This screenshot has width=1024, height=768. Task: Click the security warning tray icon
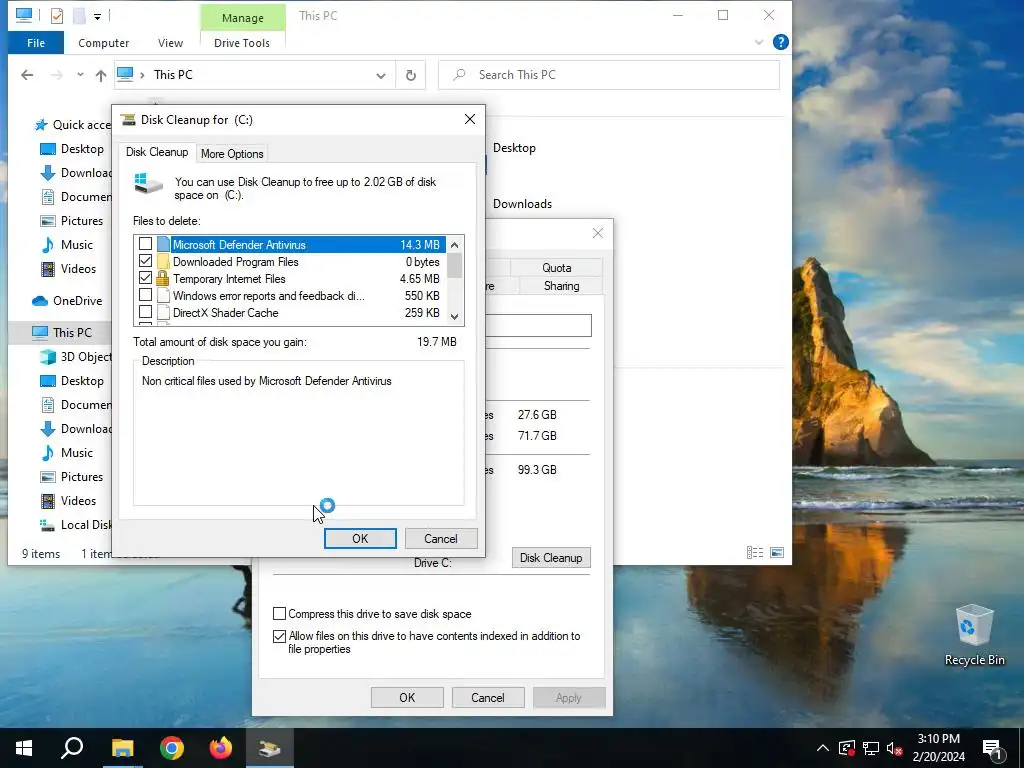pos(846,748)
